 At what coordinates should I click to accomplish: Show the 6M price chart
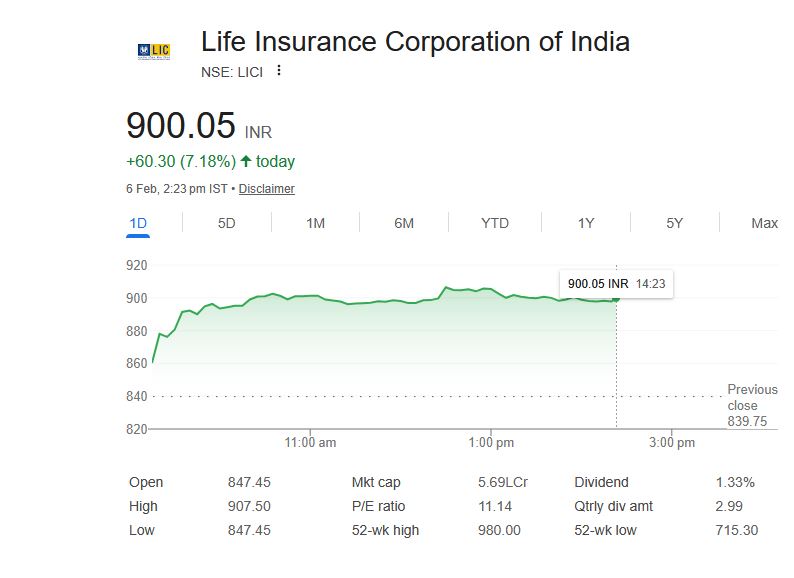[x=404, y=223]
